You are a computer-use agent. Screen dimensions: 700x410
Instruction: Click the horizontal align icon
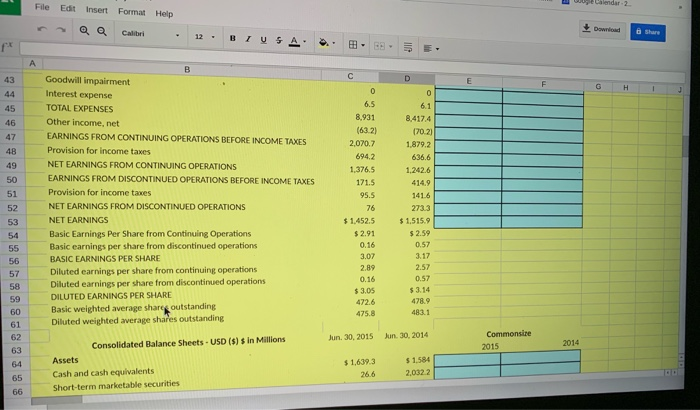(427, 48)
